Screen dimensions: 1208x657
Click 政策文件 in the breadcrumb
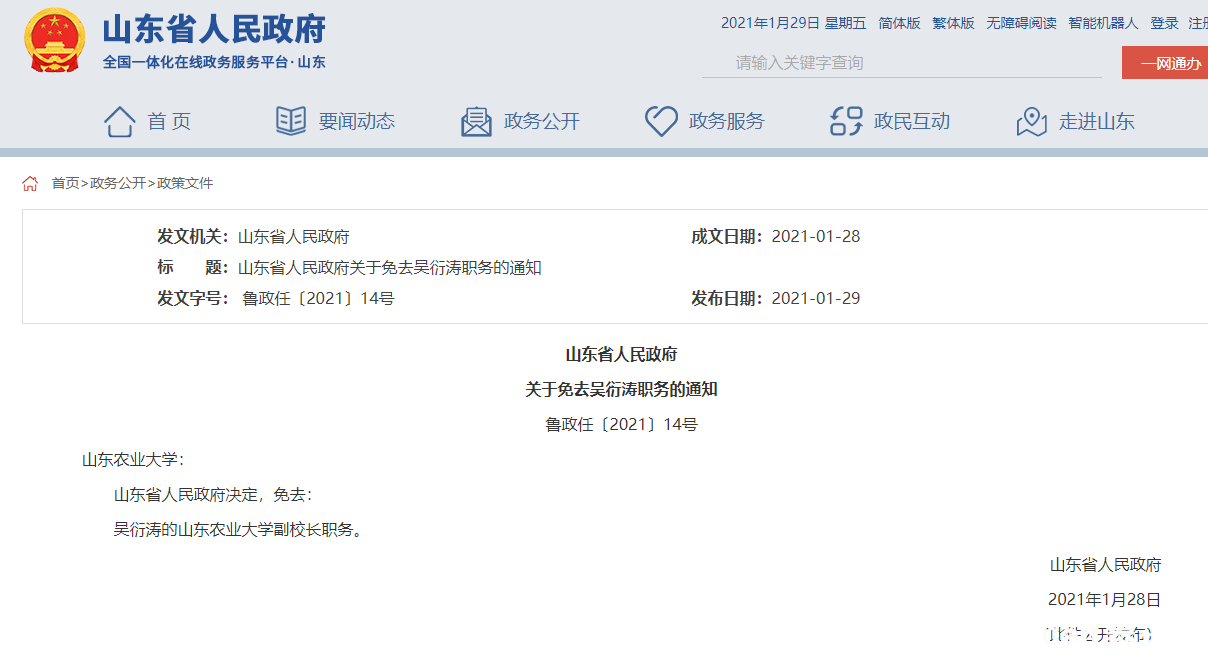point(185,183)
